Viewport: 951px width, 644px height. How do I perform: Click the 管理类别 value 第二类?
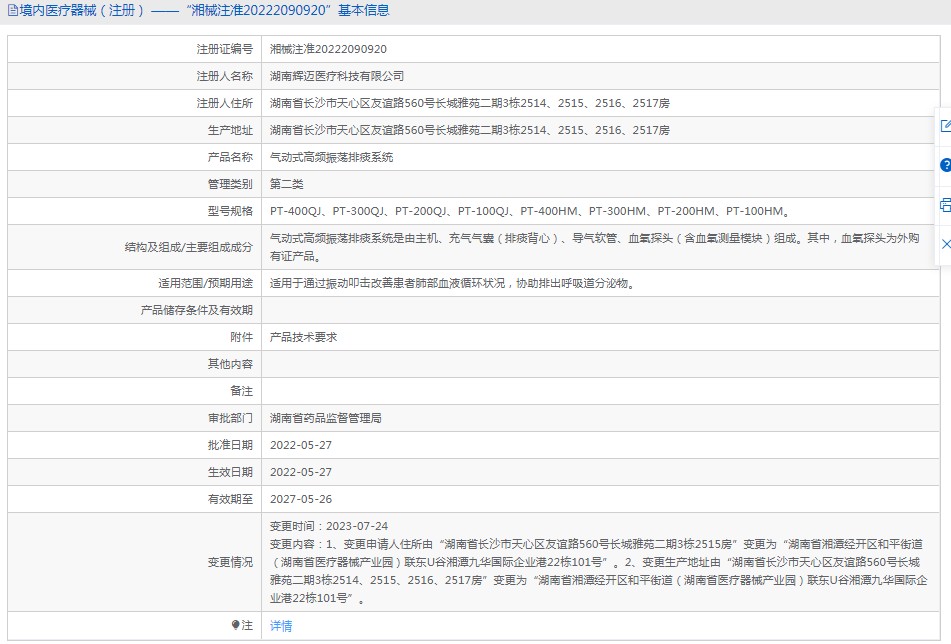(x=286, y=184)
